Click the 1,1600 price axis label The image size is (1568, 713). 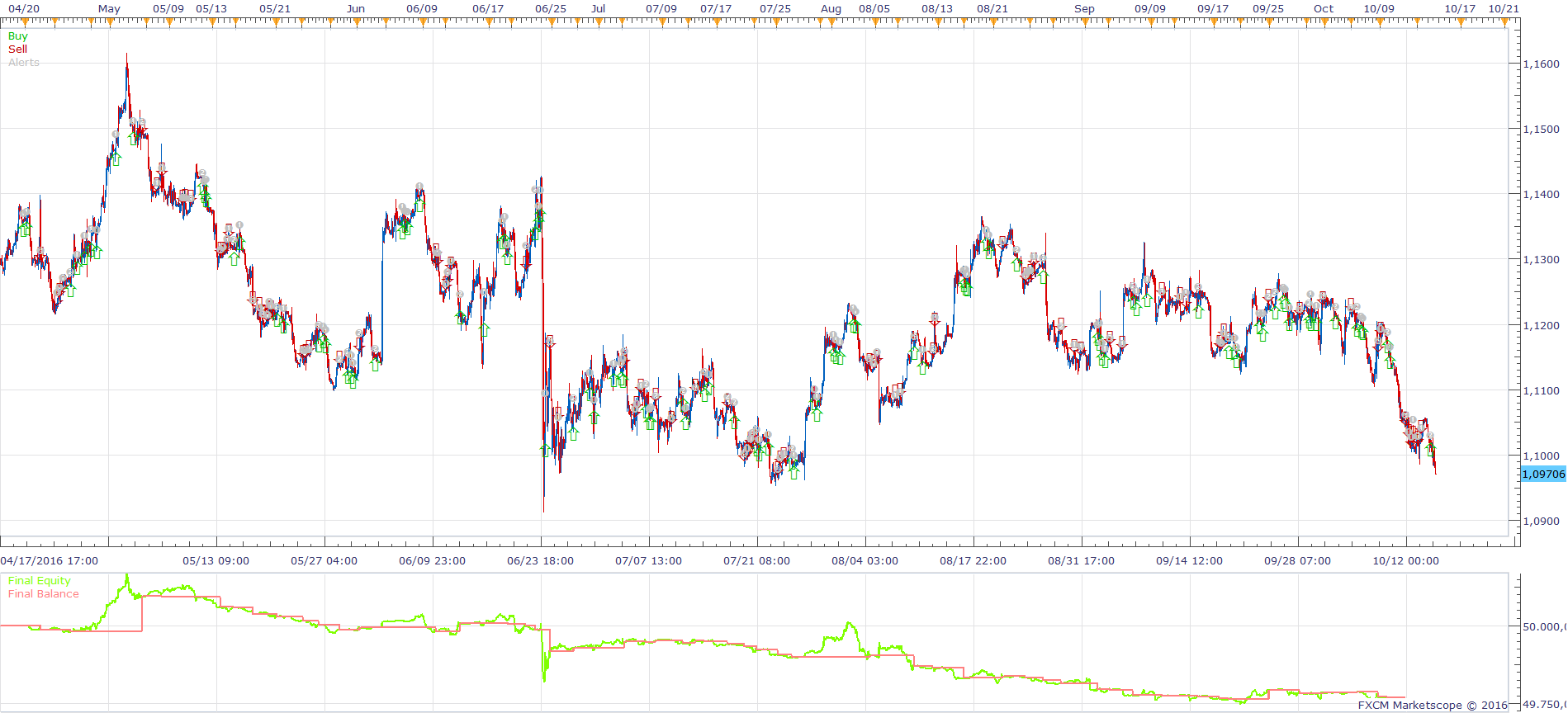[x=1541, y=64]
